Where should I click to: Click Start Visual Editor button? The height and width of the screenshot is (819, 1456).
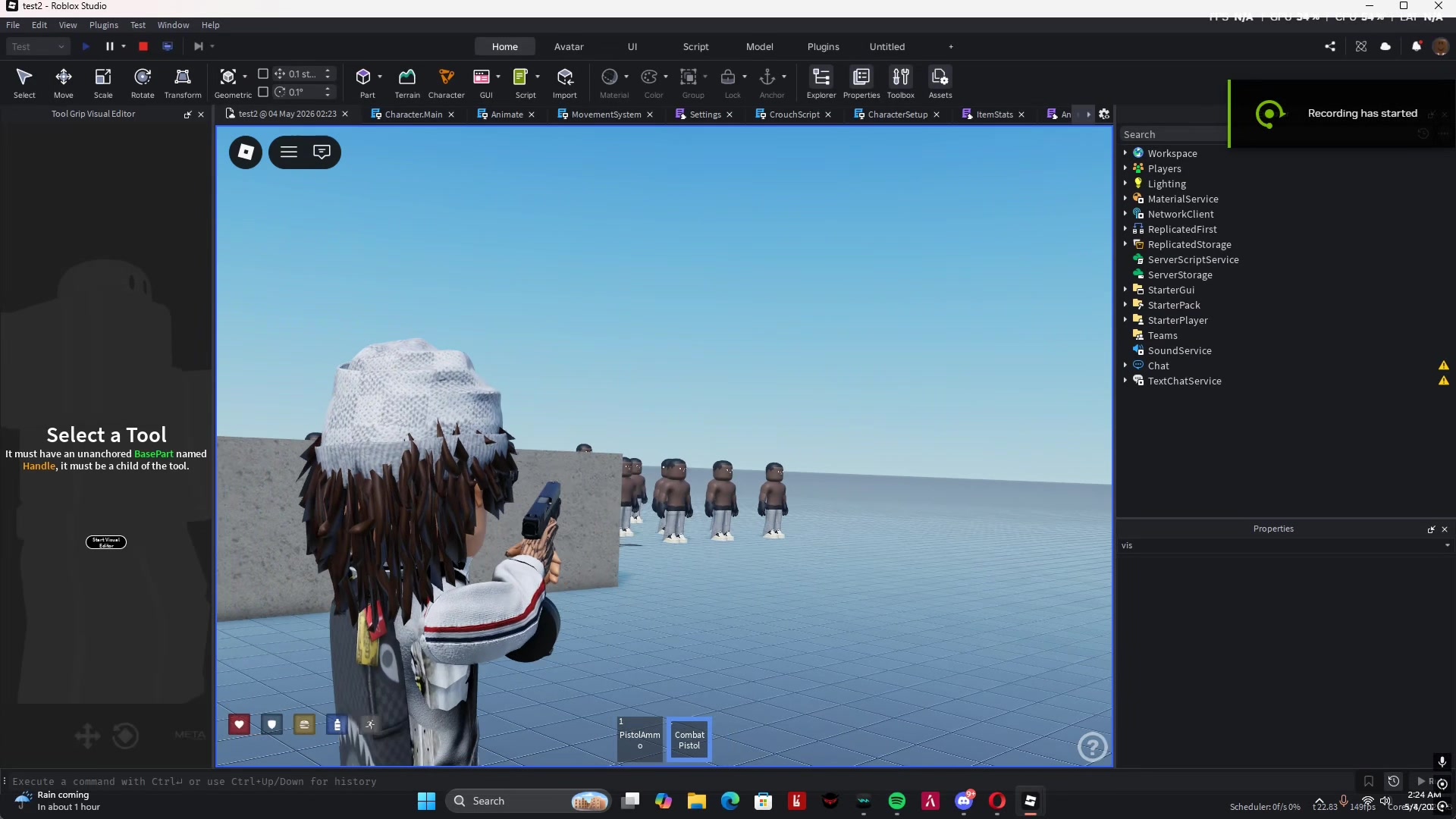[106, 542]
